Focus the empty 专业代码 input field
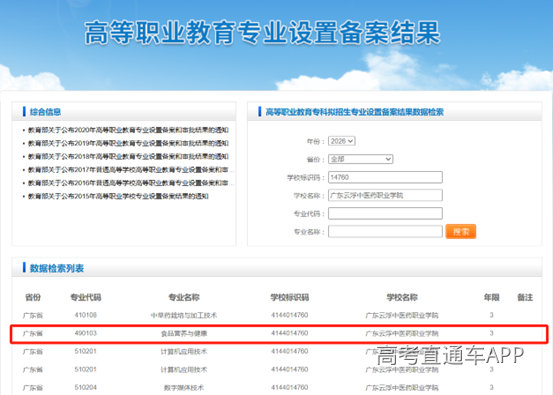This screenshot has width=553, height=395. coord(385,213)
